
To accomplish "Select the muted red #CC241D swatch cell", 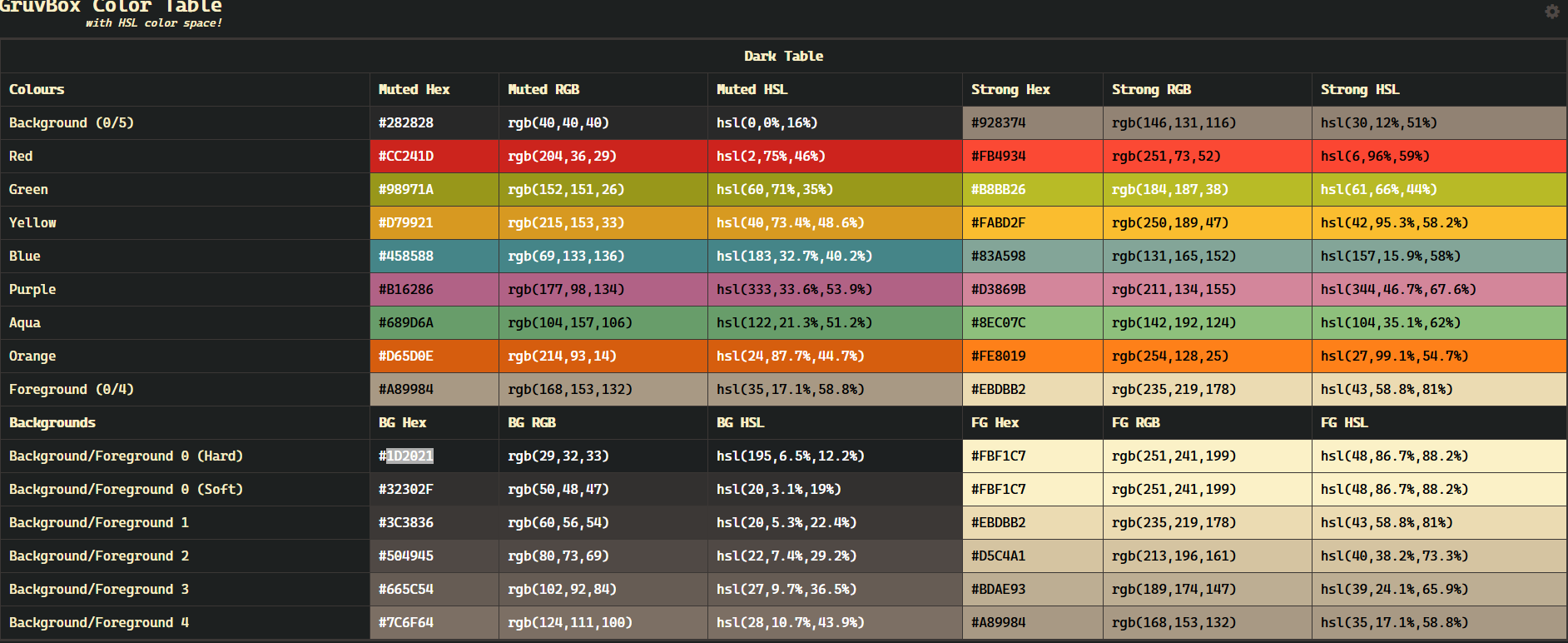I will coord(434,156).
